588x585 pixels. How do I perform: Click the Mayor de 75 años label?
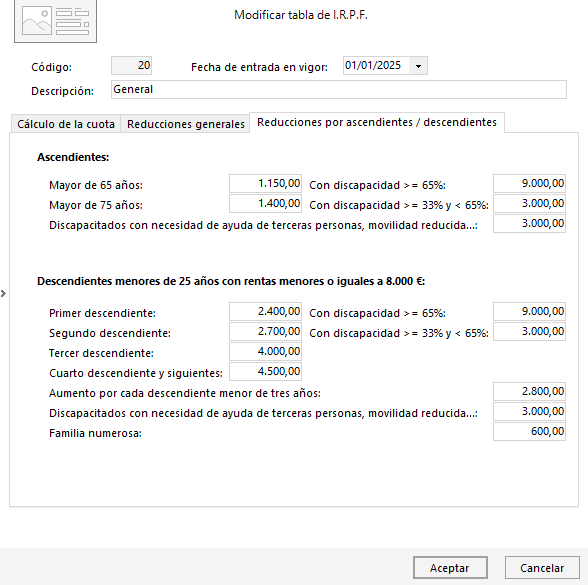[96, 206]
